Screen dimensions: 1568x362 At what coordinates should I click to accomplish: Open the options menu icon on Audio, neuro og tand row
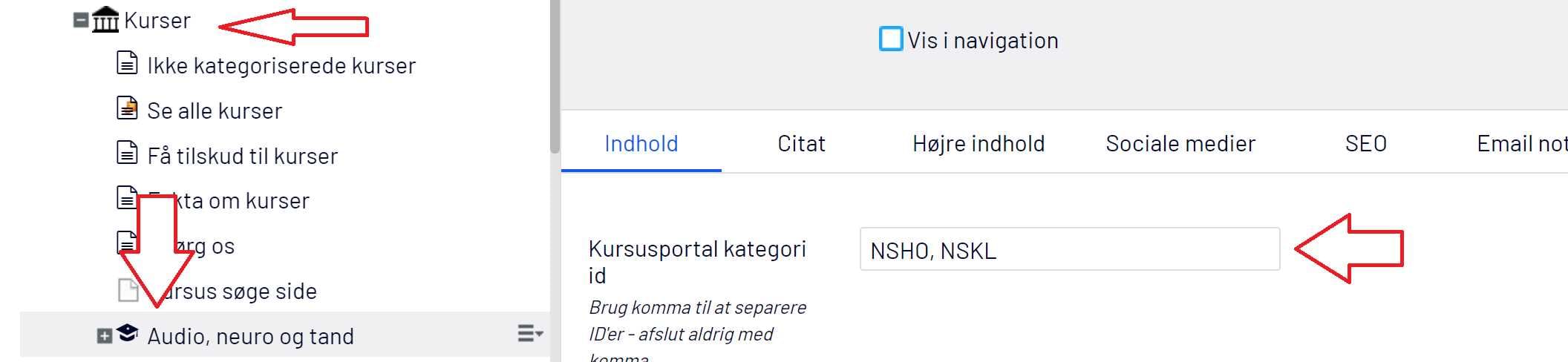[x=530, y=334]
